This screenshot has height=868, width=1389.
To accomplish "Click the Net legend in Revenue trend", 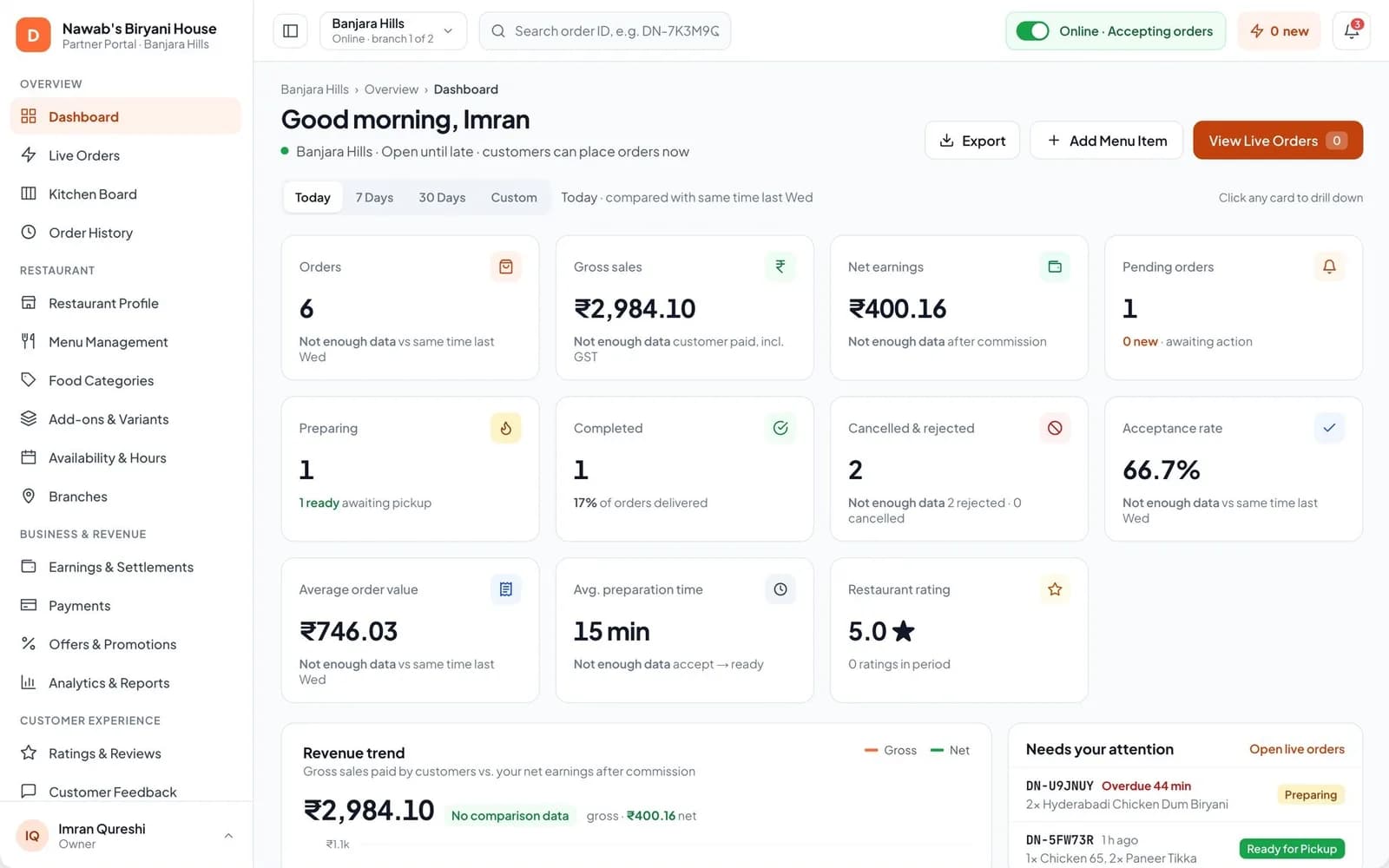I will click(x=950, y=750).
